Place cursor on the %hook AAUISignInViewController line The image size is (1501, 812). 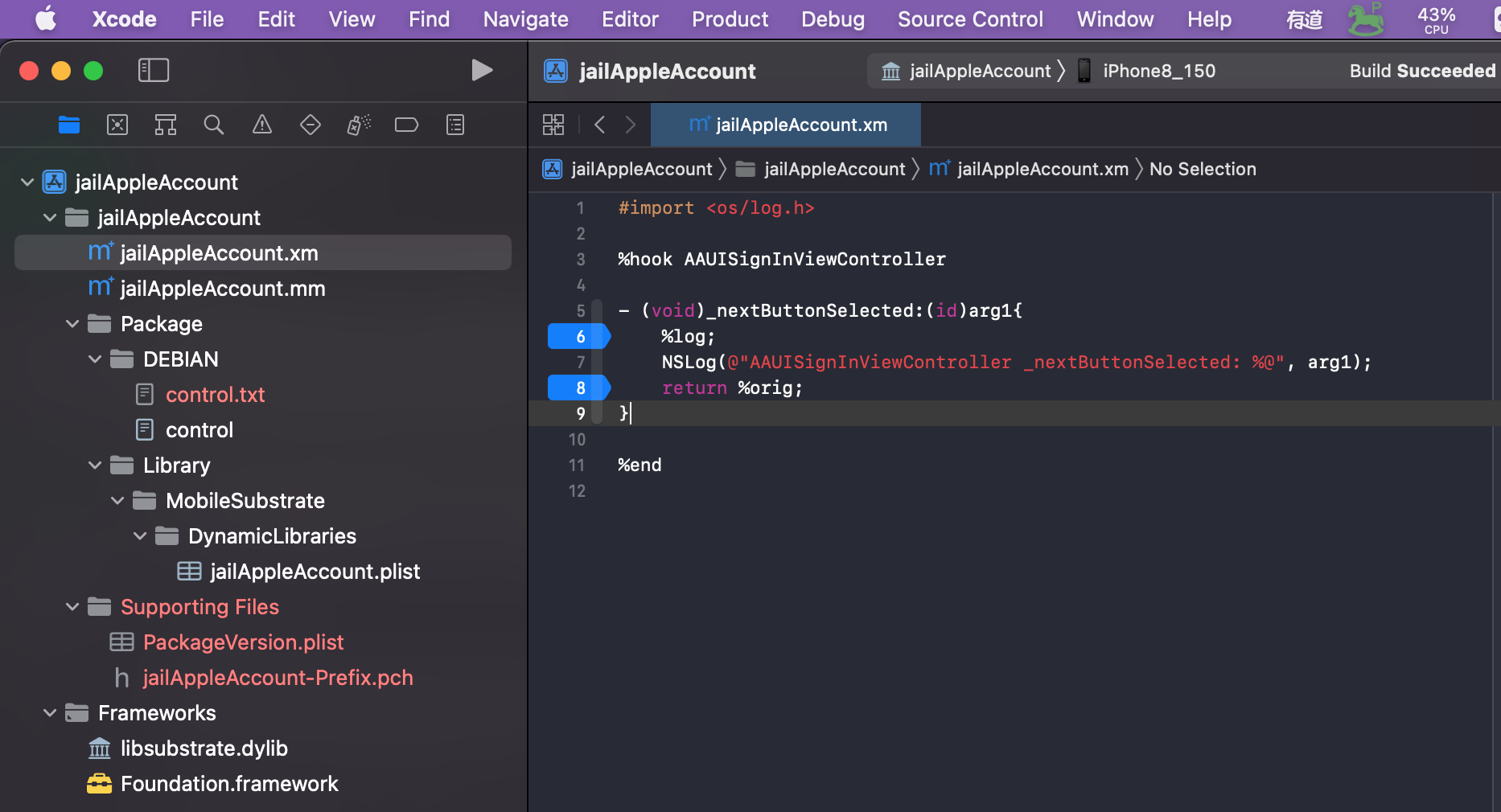[x=781, y=260]
